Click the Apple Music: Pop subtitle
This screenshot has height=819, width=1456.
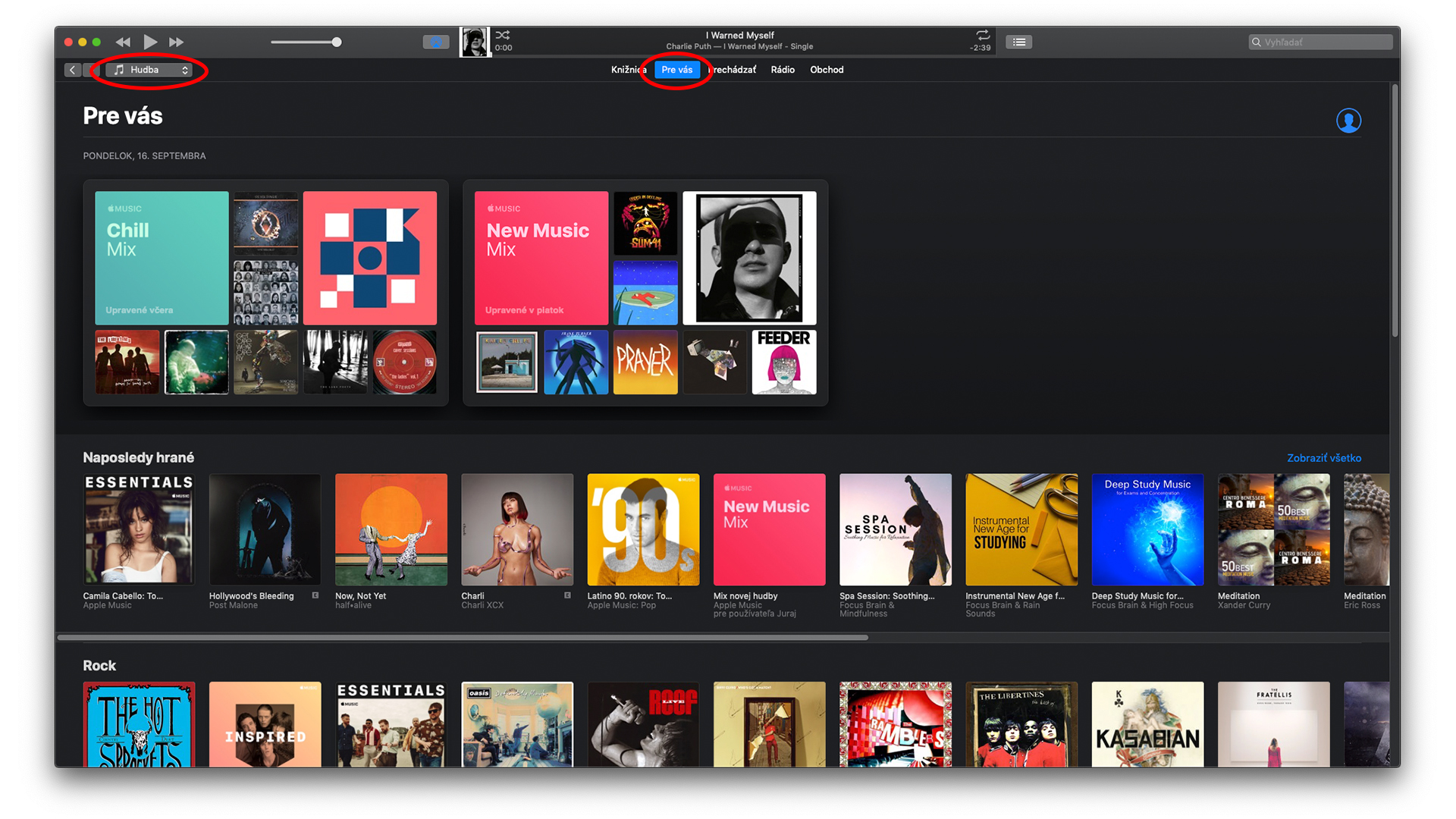pos(621,605)
